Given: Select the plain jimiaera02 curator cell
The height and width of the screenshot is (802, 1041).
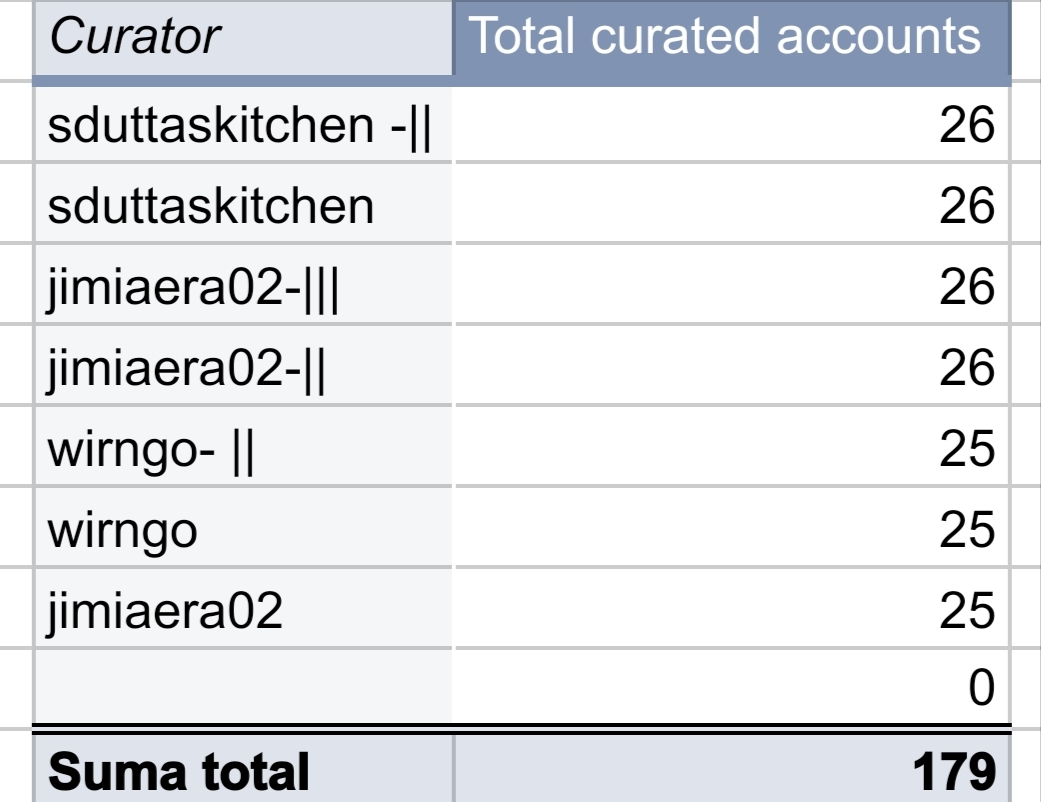Looking at the screenshot, I should click(243, 610).
